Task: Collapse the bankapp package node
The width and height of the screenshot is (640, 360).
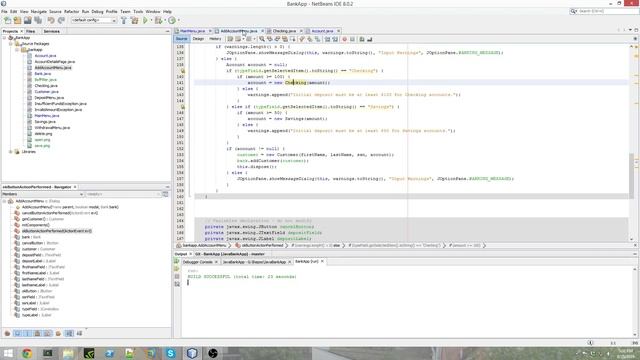Action: (x=18, y=50)
